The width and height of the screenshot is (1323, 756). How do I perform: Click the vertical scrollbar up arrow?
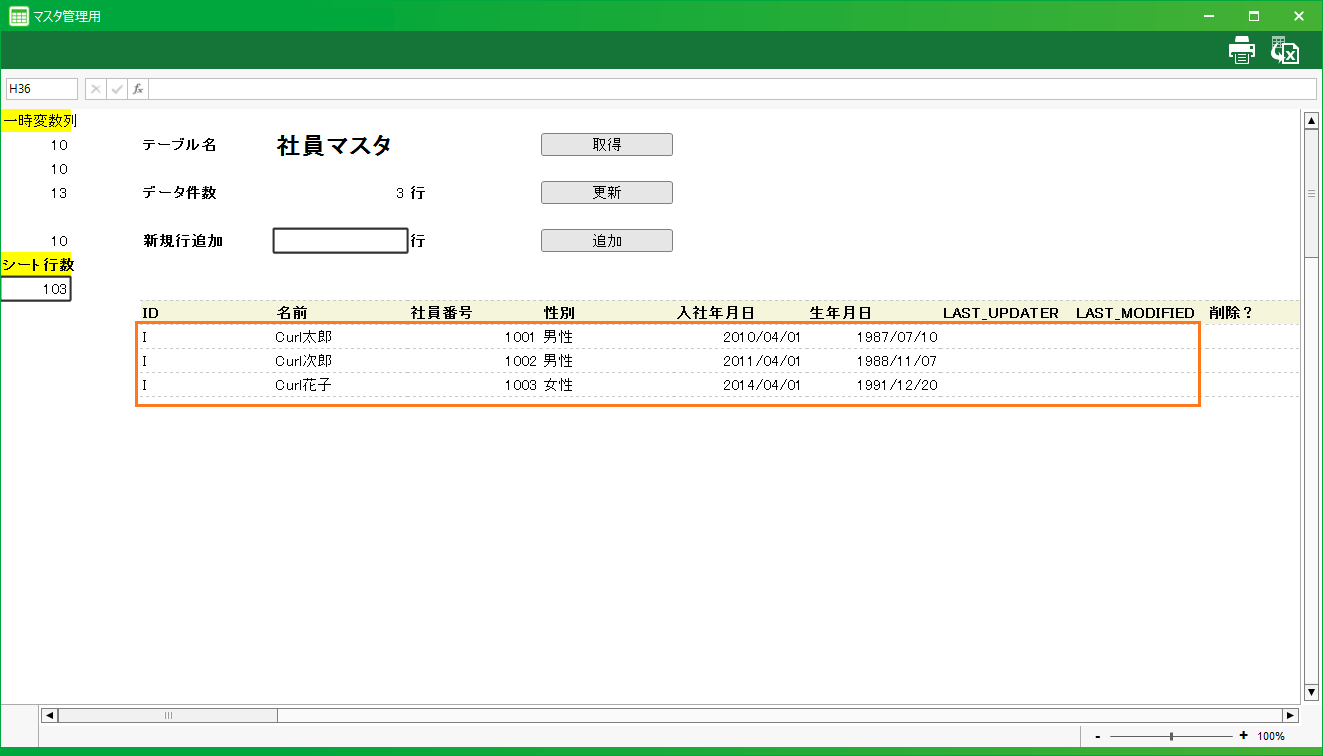point(1311,121)
